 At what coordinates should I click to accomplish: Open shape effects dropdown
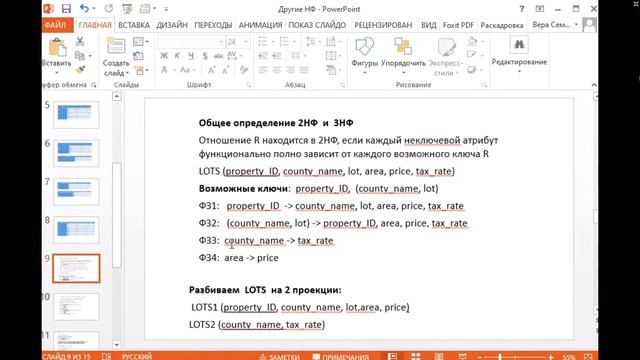pos(474,70)
